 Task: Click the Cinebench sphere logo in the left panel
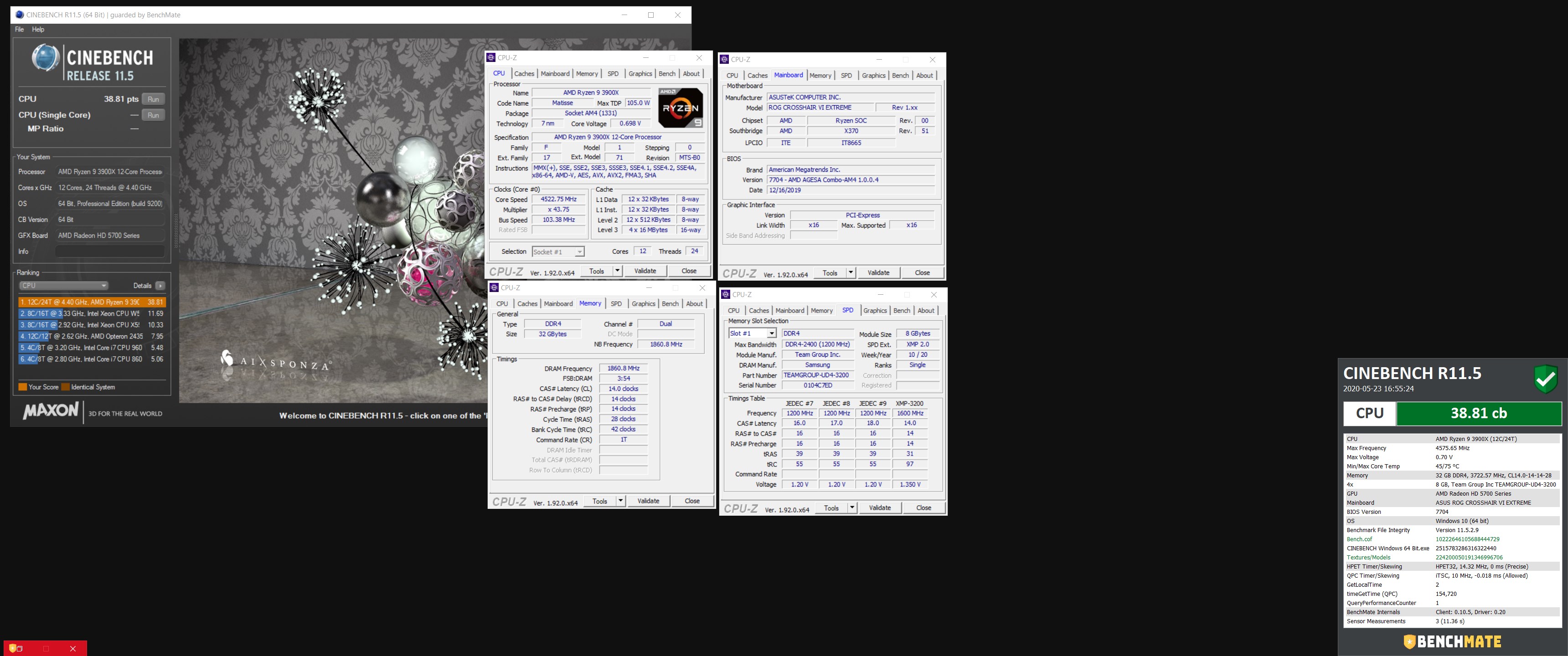point(45,58)
